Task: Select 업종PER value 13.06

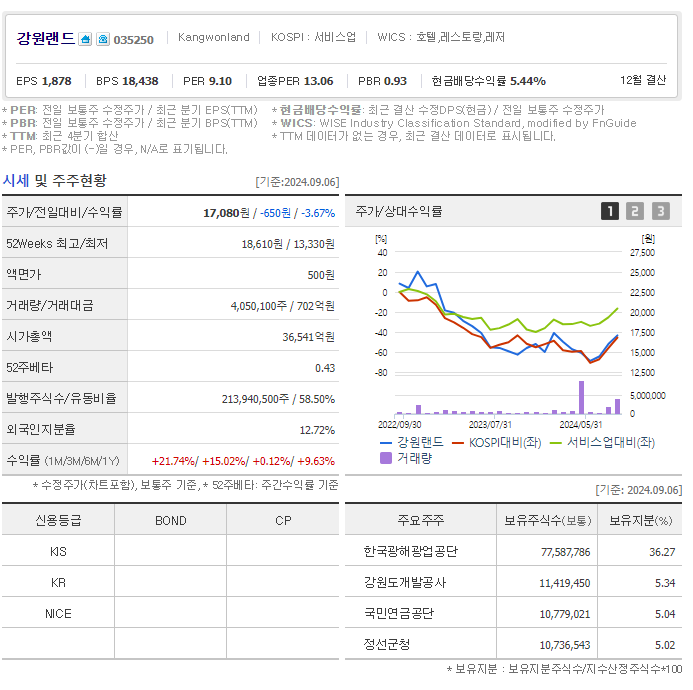Action: tap(319, 81)
